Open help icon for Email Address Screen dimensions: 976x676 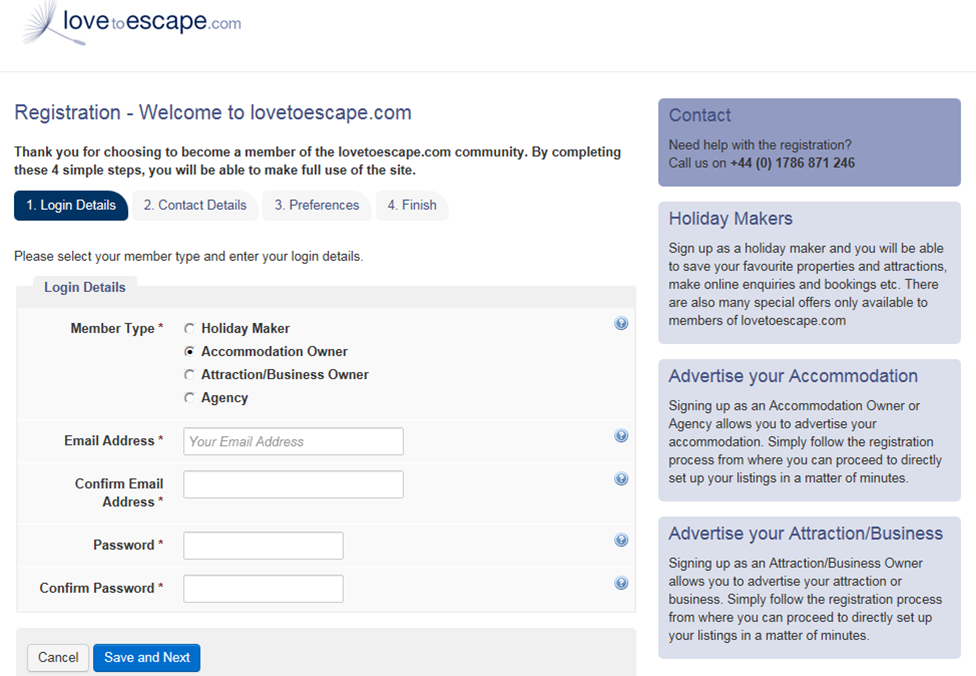coord(621,435)
